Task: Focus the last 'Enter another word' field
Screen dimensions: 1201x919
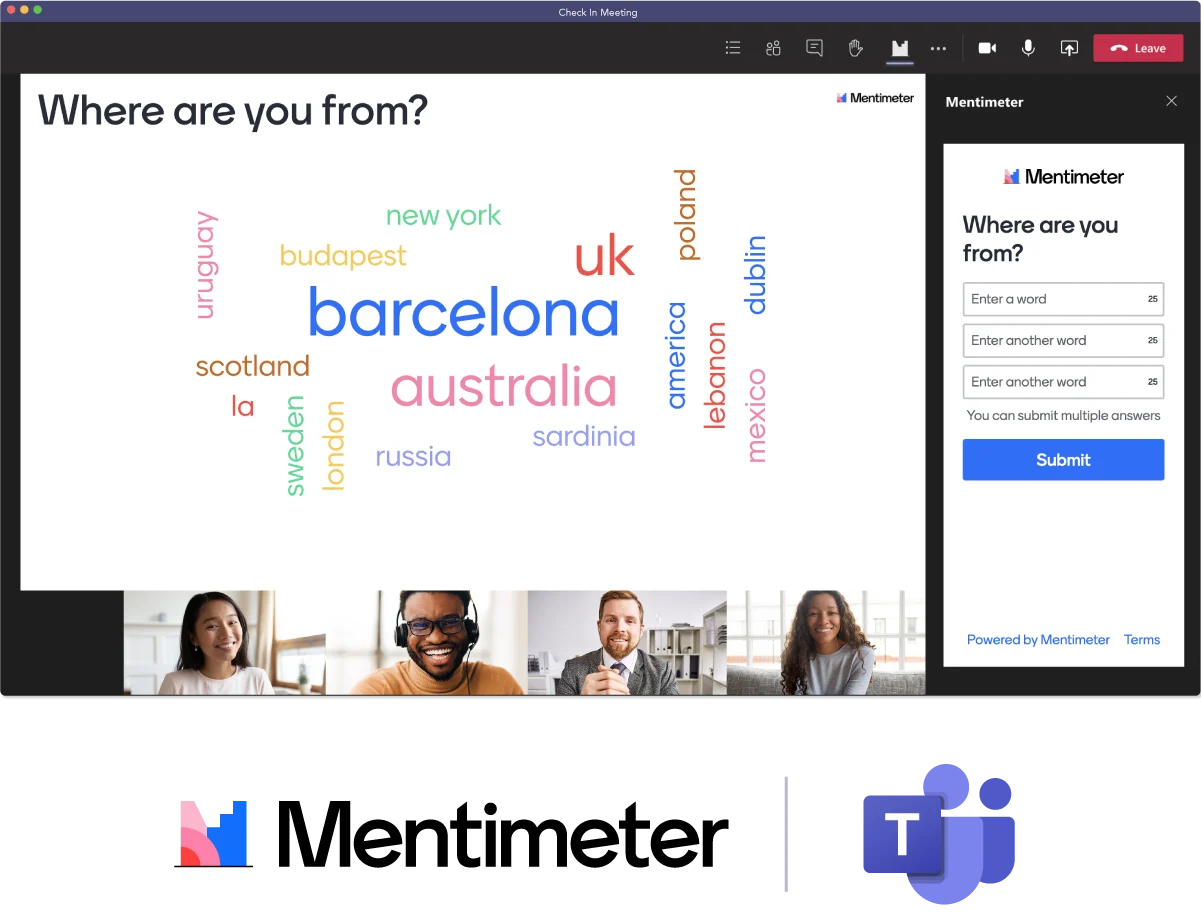Action: (x=1063, y=382)
